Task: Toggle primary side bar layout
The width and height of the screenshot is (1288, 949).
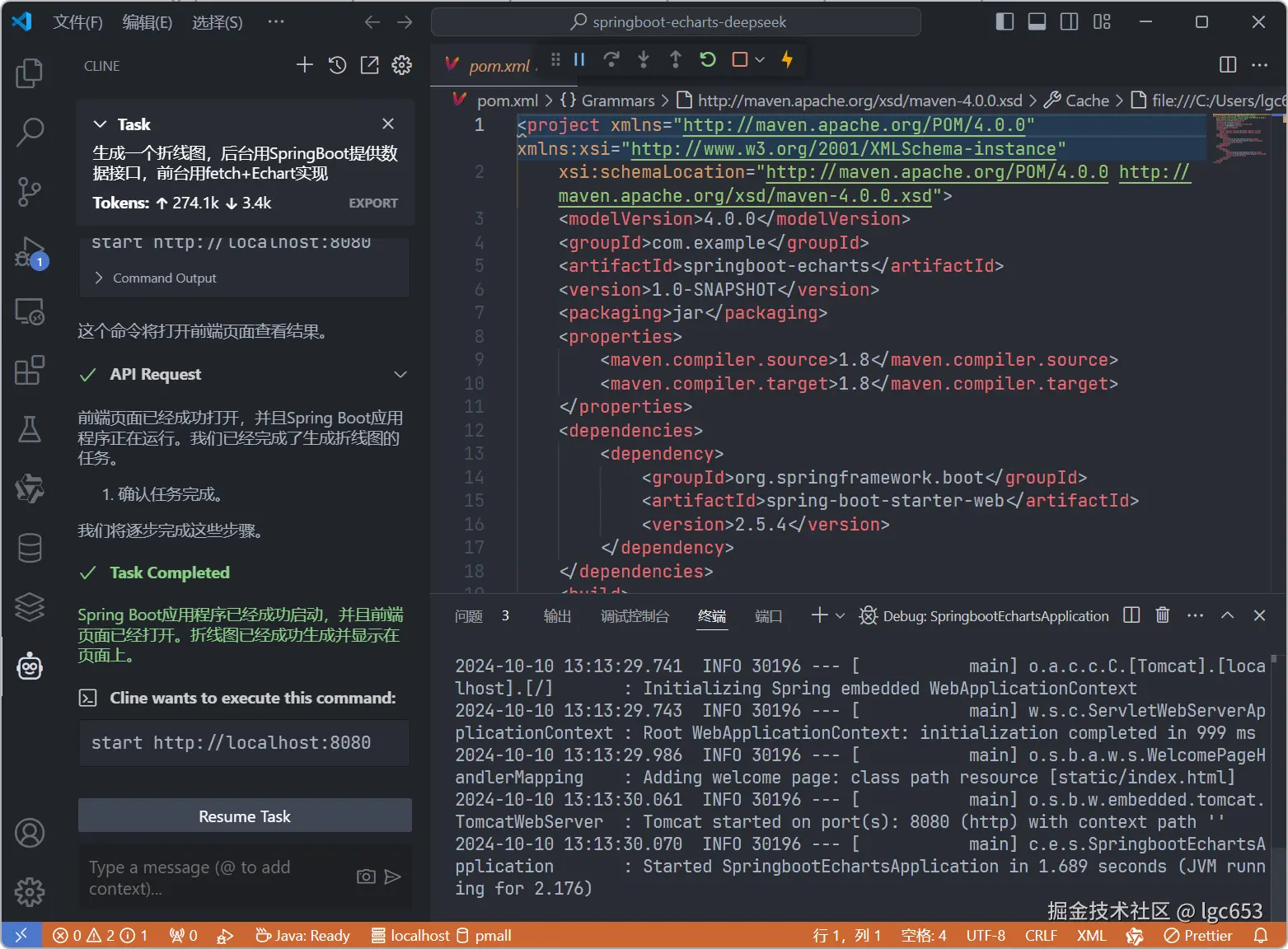Action: coord(1005,21)
